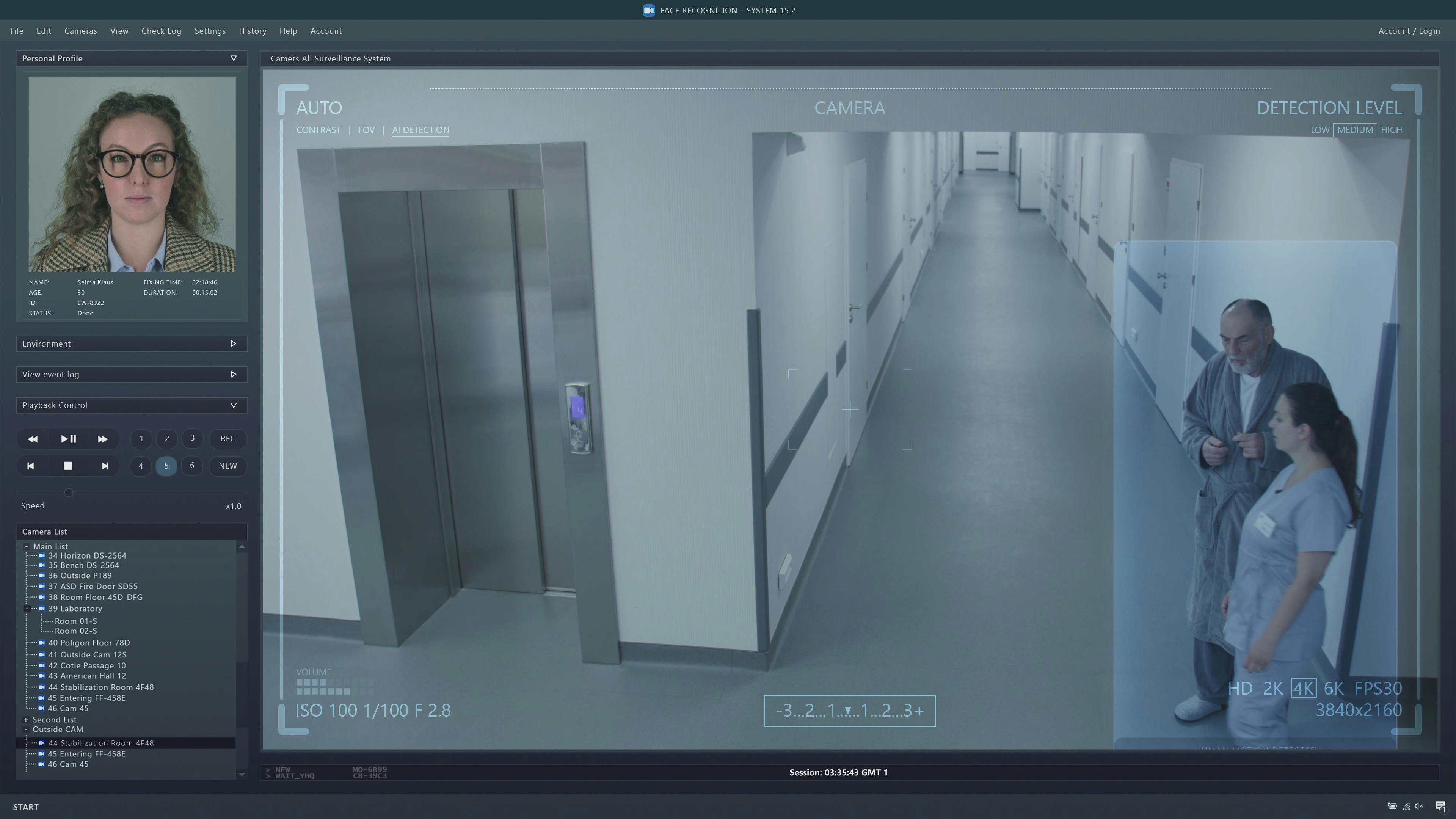Adjust the playback Speed slider
Viewport: 1456px width, 819px height.
tap(68, 493)
